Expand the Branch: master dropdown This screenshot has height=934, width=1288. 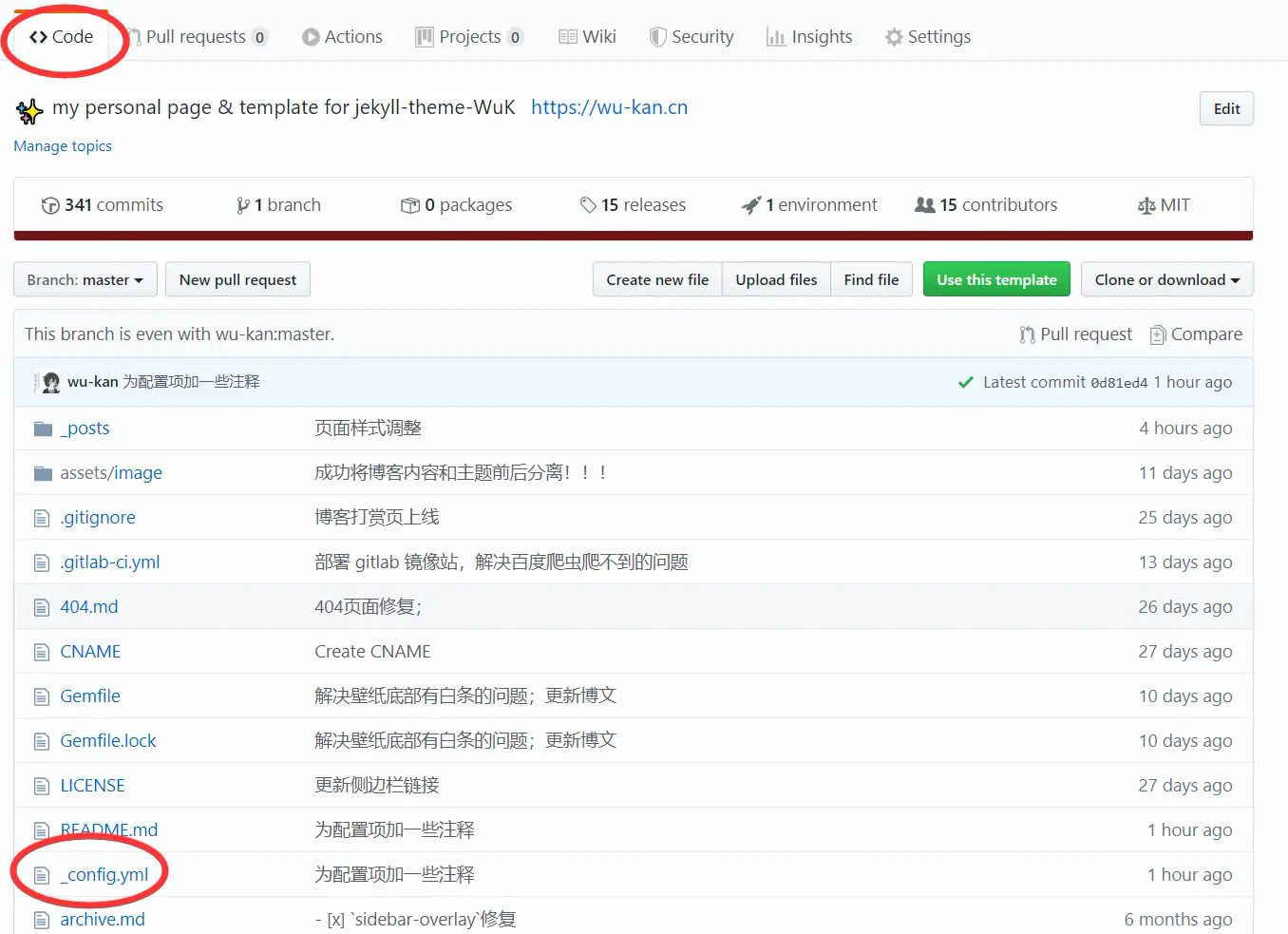tap(85, 279)
